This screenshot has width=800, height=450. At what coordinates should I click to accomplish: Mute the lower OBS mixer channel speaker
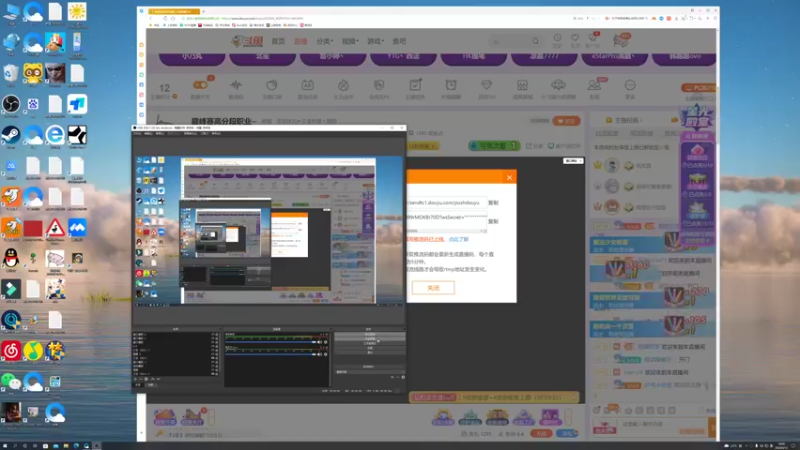(x=320, y=354)
